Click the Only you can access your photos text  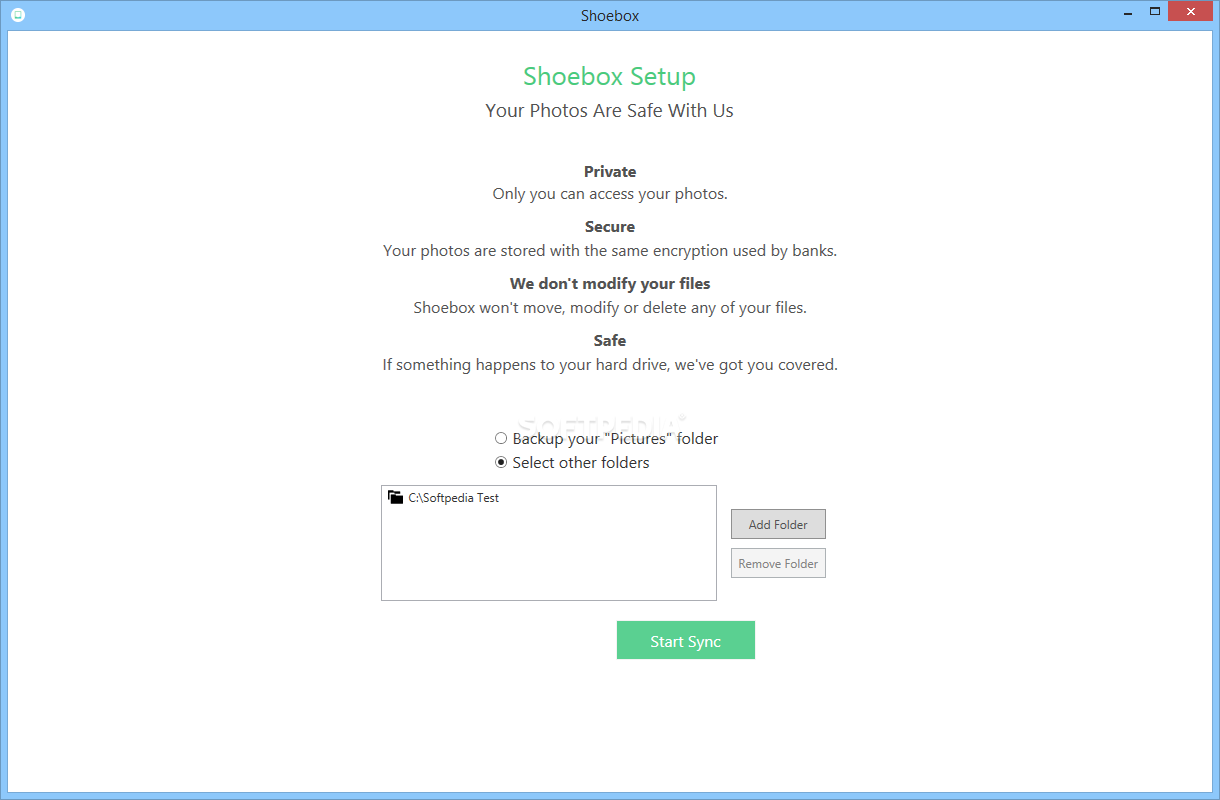point(610,194)
